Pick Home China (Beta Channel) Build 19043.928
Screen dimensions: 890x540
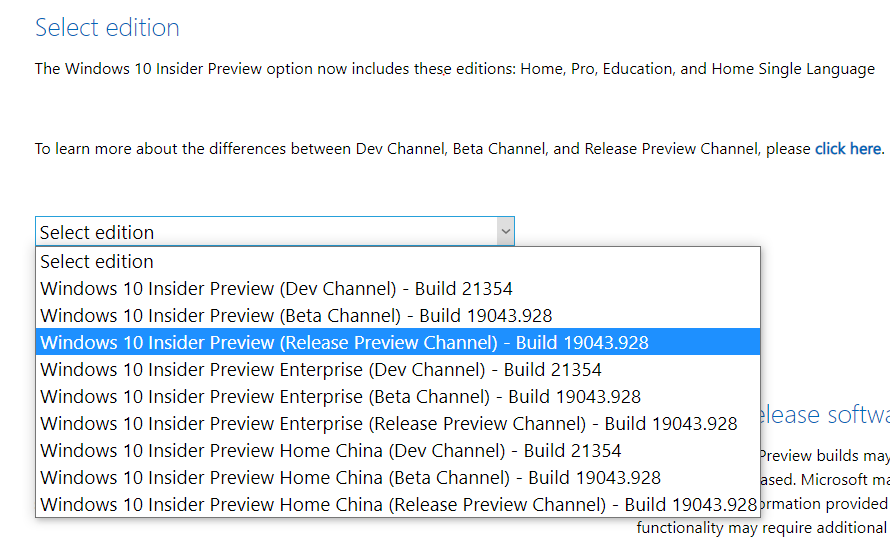point(397,477)
